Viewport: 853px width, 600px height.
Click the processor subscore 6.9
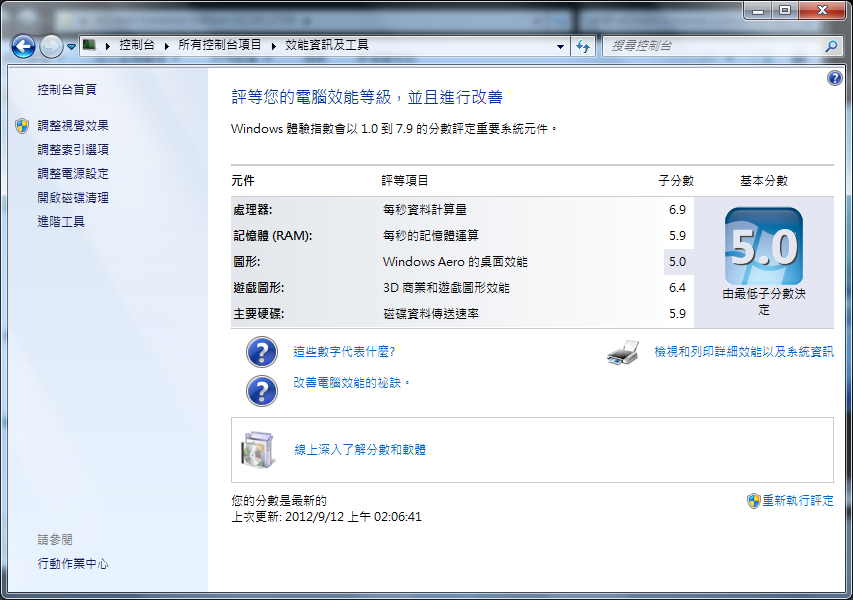point(677,210)
